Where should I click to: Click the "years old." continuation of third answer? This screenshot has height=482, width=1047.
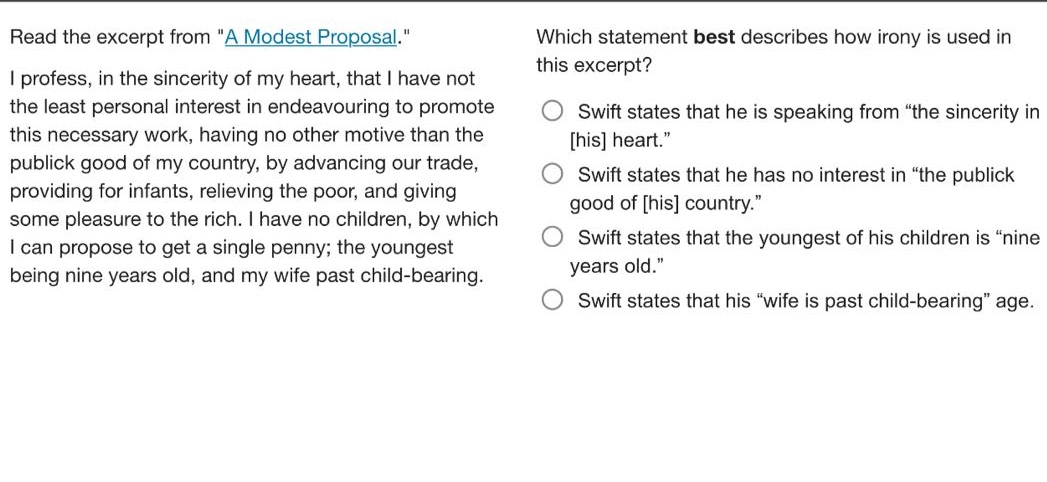(616, 266)
